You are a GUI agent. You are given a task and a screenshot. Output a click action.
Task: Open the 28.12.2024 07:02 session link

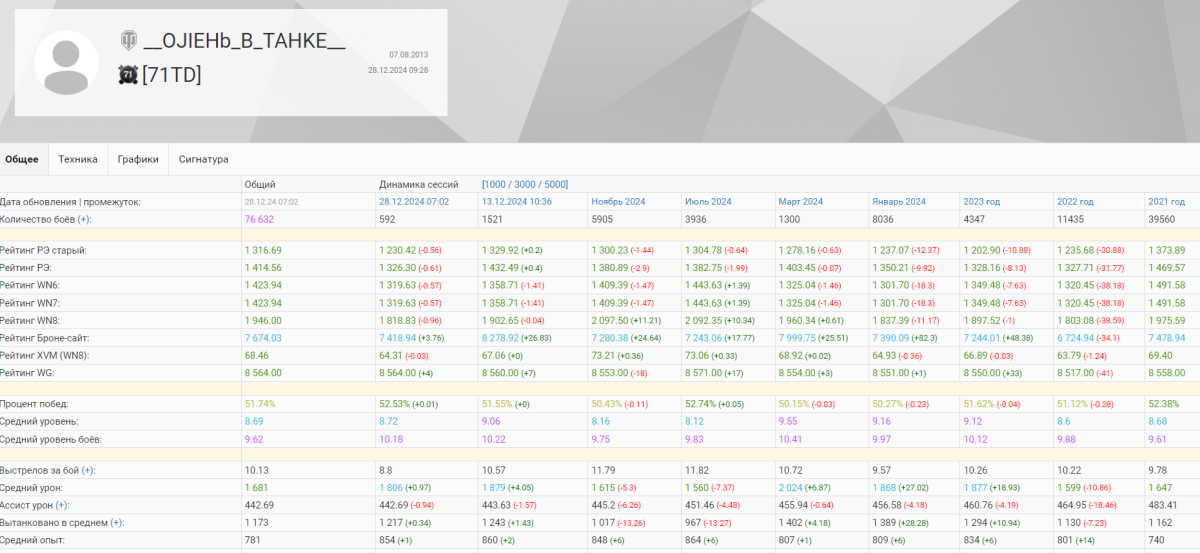coord(414,202)
